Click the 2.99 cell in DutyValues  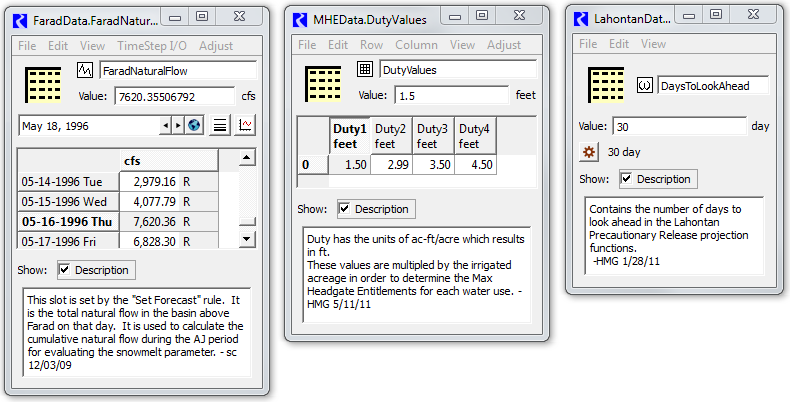[x=391, y=164]
